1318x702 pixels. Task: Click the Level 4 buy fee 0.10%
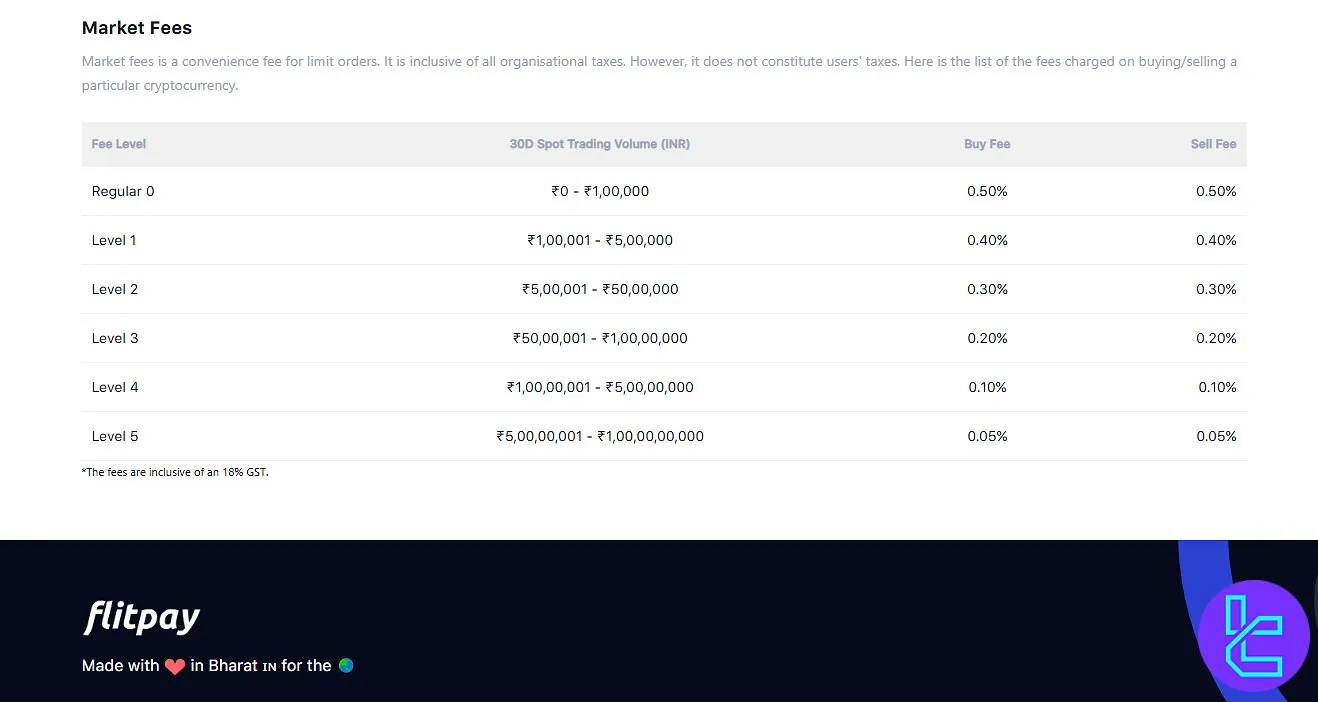click(987, 387)
